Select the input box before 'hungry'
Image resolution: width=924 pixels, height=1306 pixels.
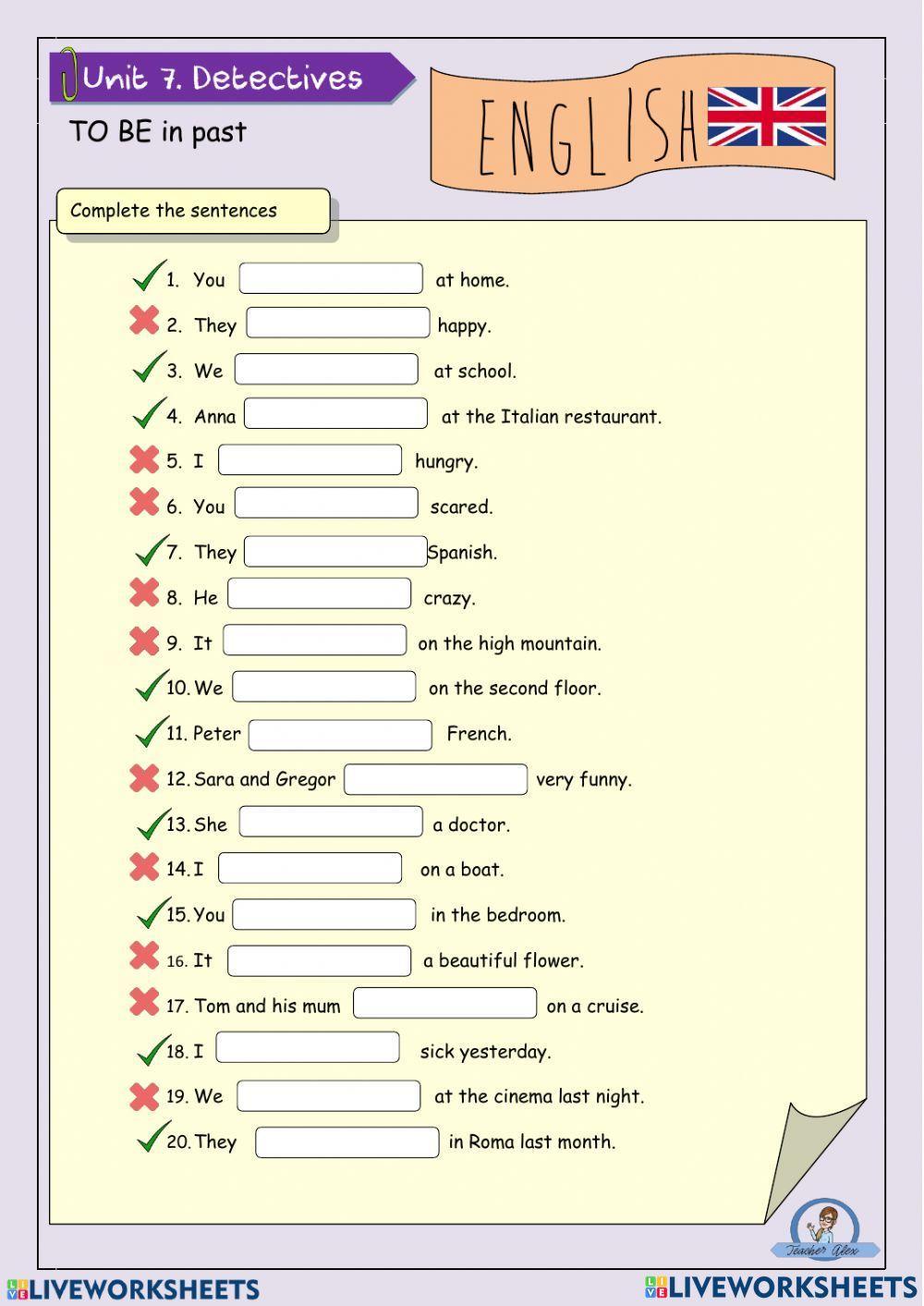pos(310,460)
